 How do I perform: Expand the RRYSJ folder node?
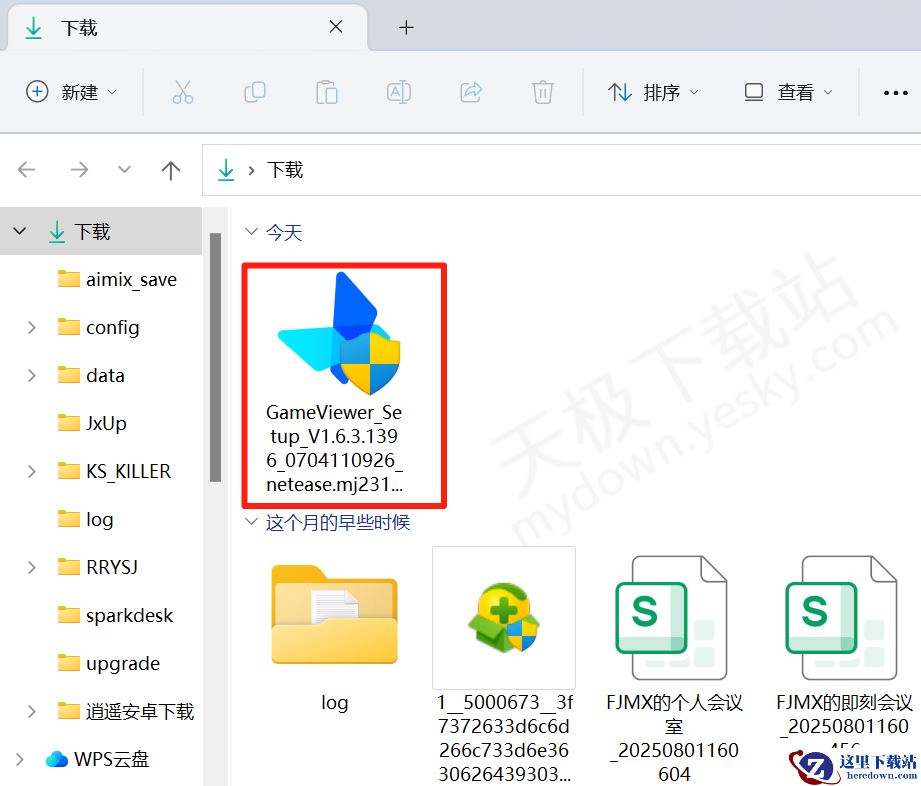[32, 567]
